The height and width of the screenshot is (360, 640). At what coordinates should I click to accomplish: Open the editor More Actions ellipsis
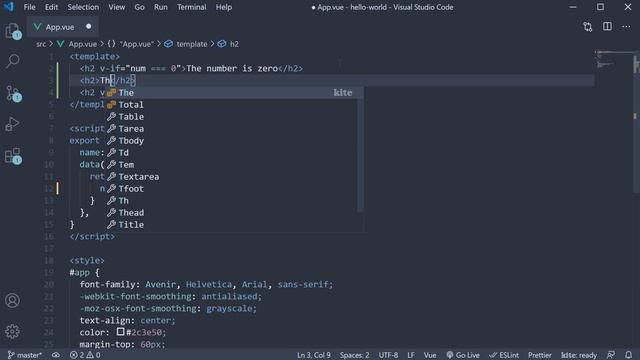point(626,27)
